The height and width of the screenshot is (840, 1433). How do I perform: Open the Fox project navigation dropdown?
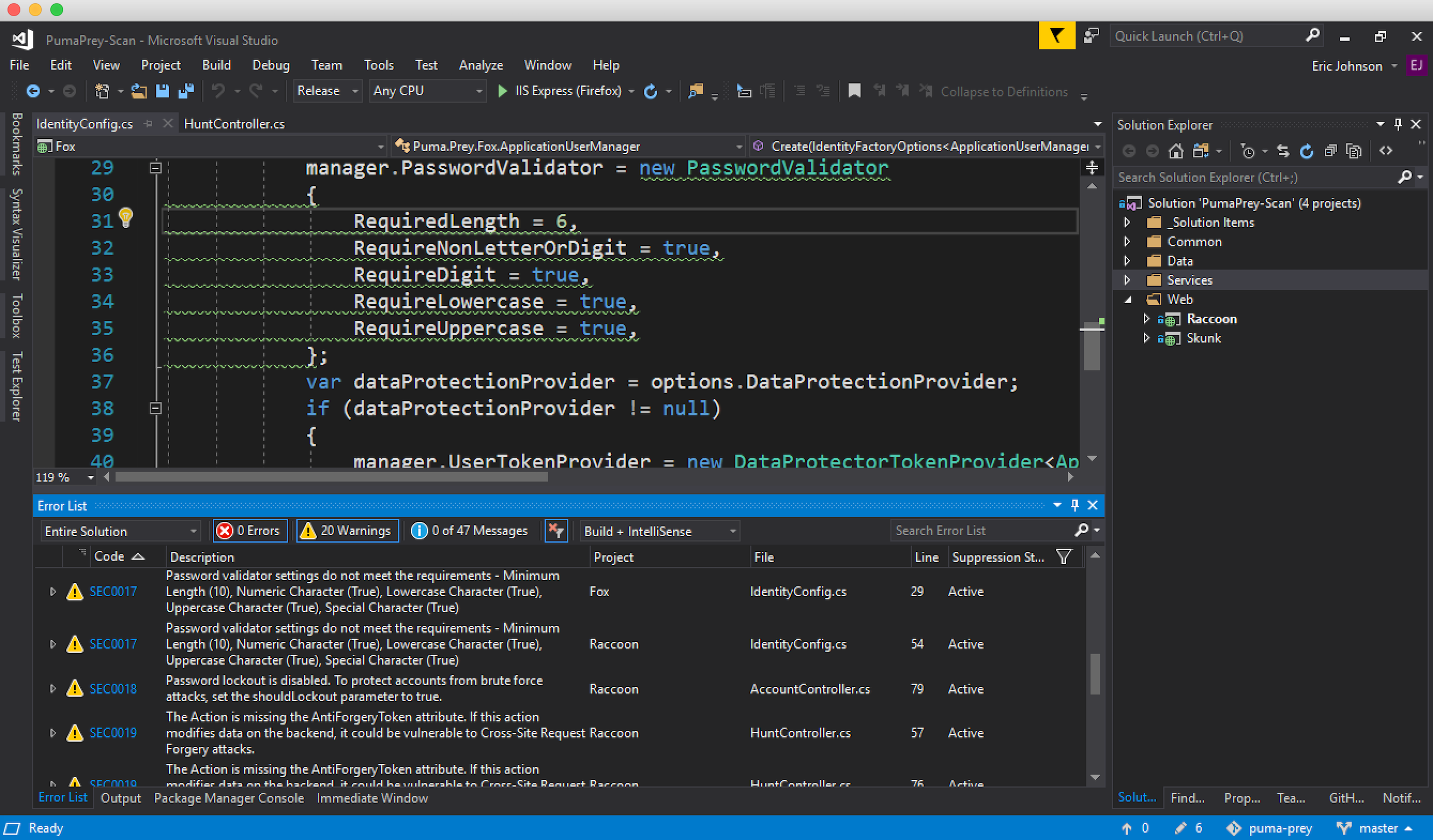(x=211, y=146)
